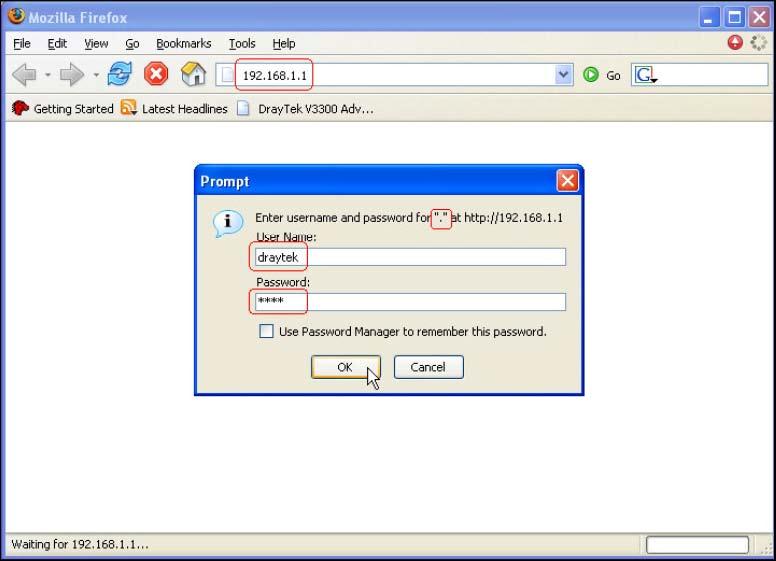Expand the address bar URL dropdown

tap(563, 75)
